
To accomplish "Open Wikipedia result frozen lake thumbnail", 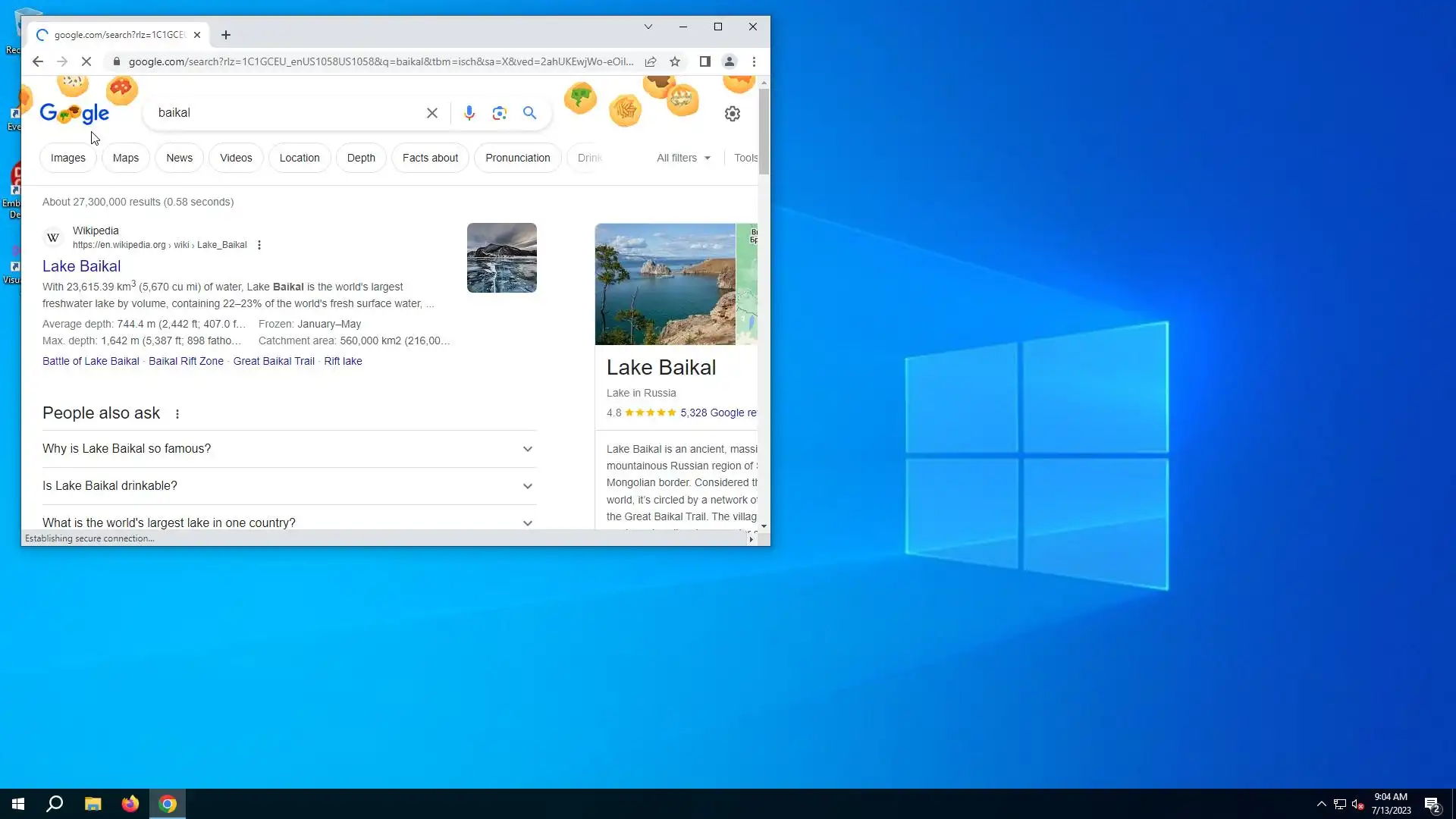I will pyautogui.click(x=501, y=258).
